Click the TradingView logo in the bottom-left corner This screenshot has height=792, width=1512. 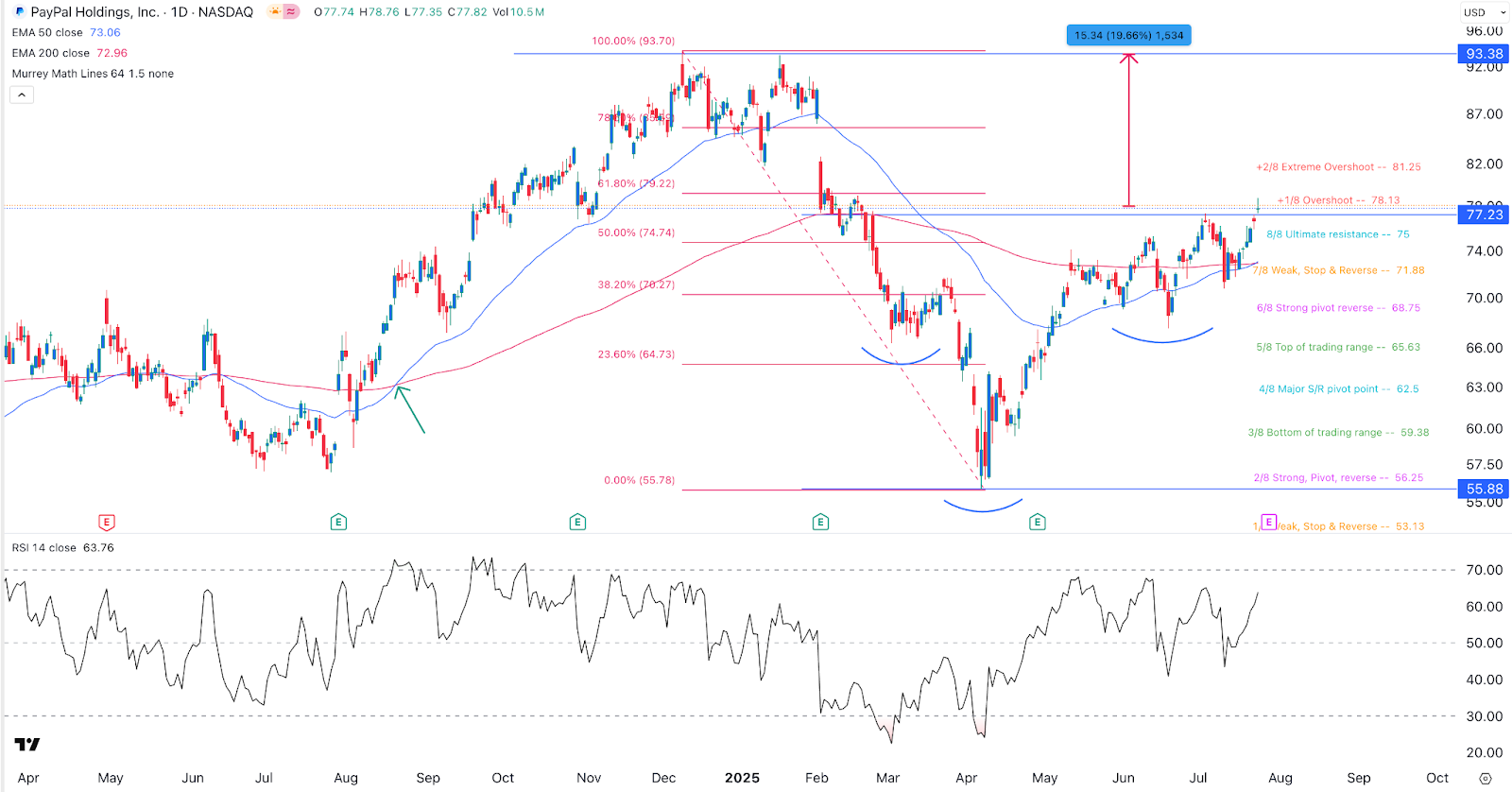point(27,745)
